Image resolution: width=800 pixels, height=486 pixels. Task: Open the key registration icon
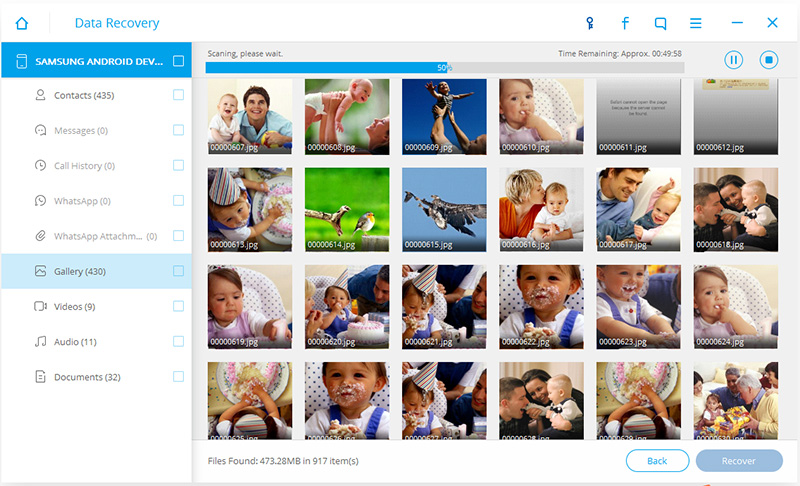click(x=591, y=22)
